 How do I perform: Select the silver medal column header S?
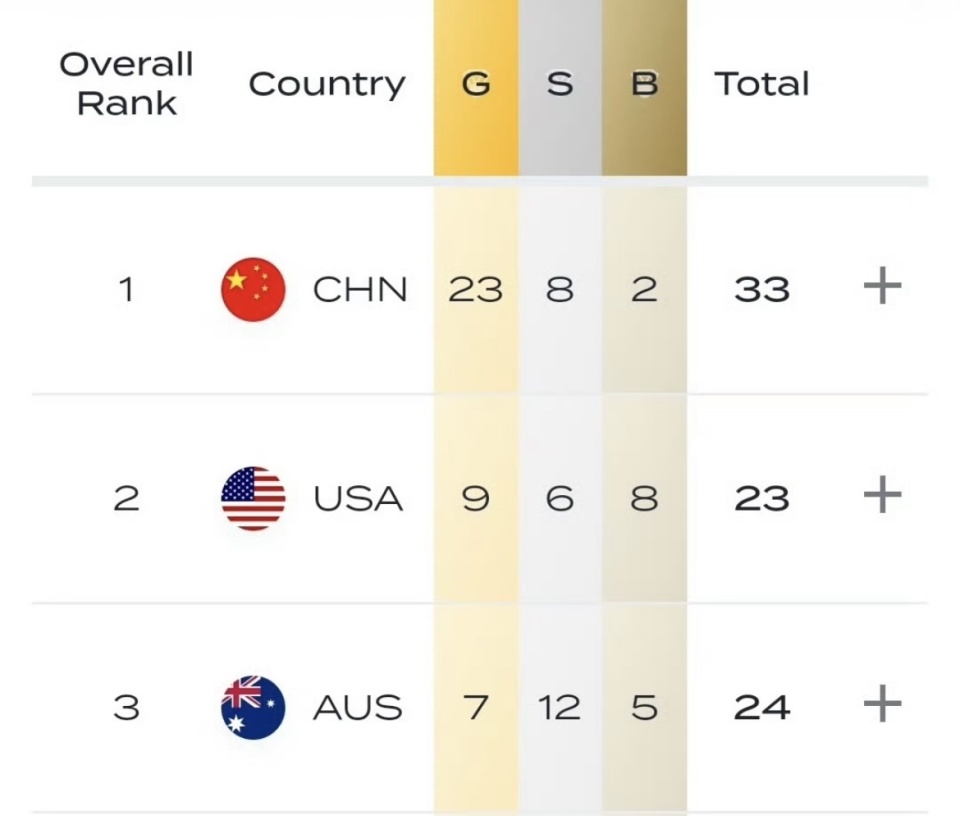click(560, 84)
